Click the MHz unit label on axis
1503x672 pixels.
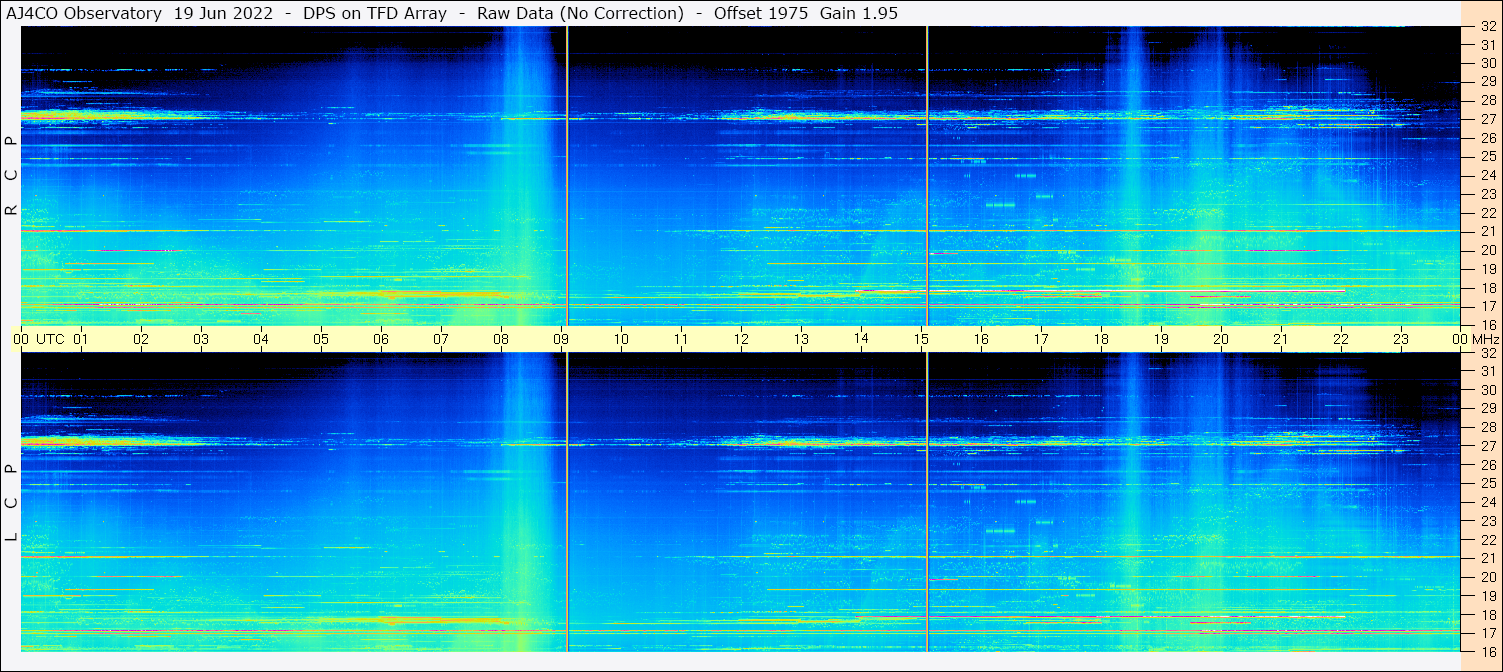point(1484,339)
